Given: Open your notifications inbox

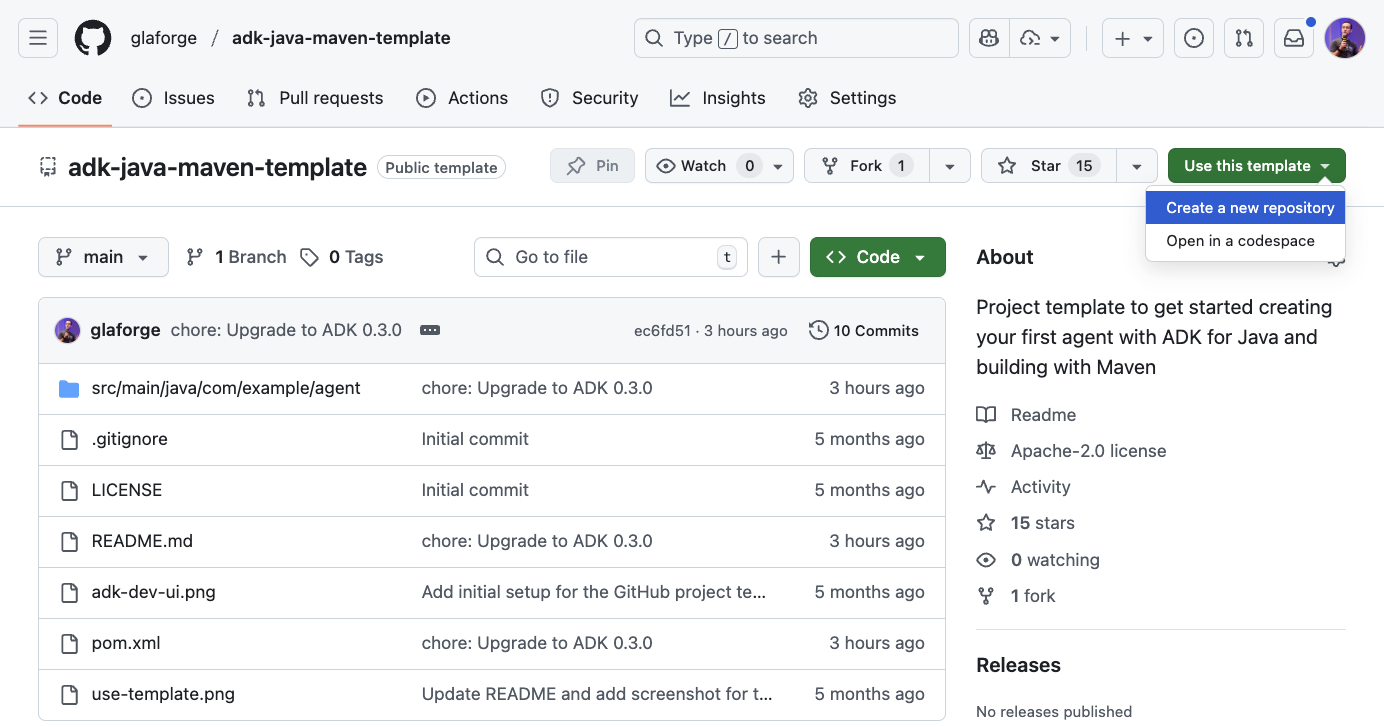Looking at the screenshot, I should pos(1293,37).
